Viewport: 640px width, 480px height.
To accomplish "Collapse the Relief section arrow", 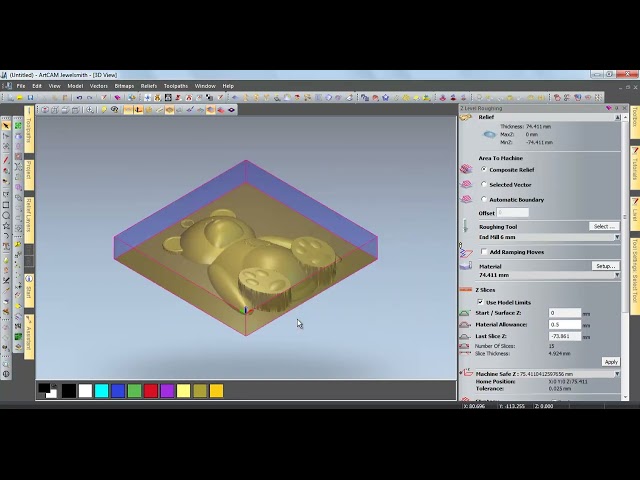I will [x=617, y=118].
